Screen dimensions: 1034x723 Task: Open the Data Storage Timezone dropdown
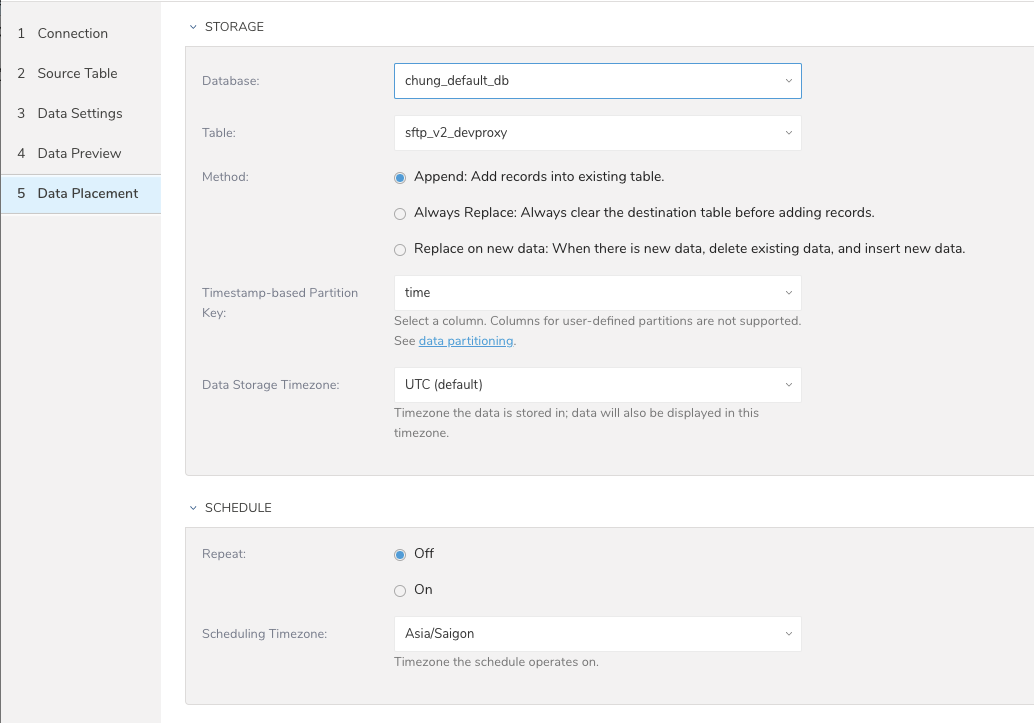tap(597, 385)
